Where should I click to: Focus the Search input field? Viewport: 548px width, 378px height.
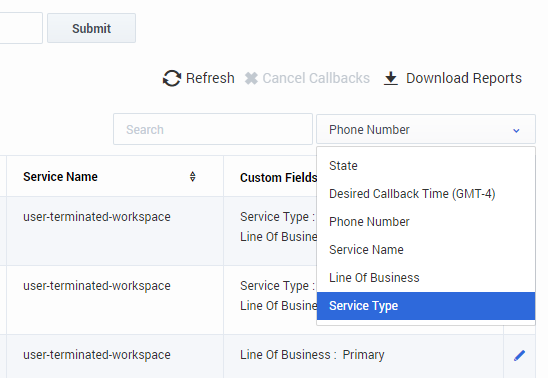coord(213,129)
